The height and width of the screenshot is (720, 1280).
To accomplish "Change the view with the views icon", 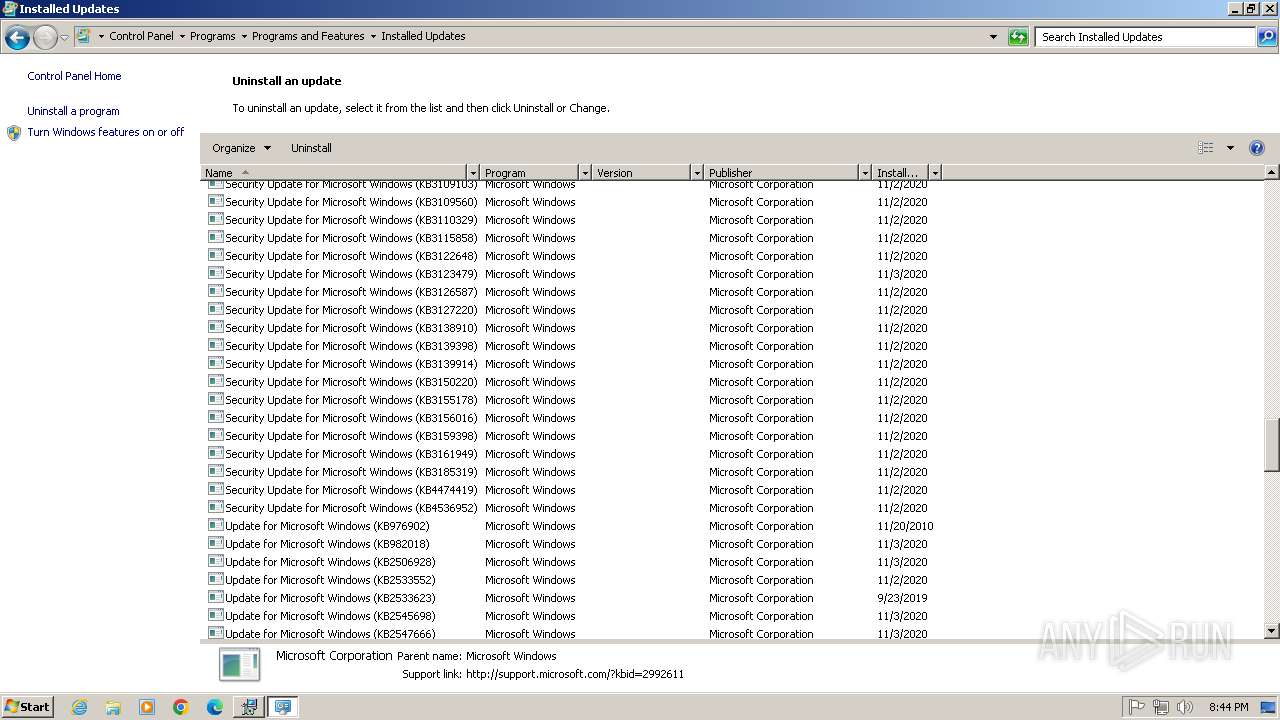I will 1206,148.
